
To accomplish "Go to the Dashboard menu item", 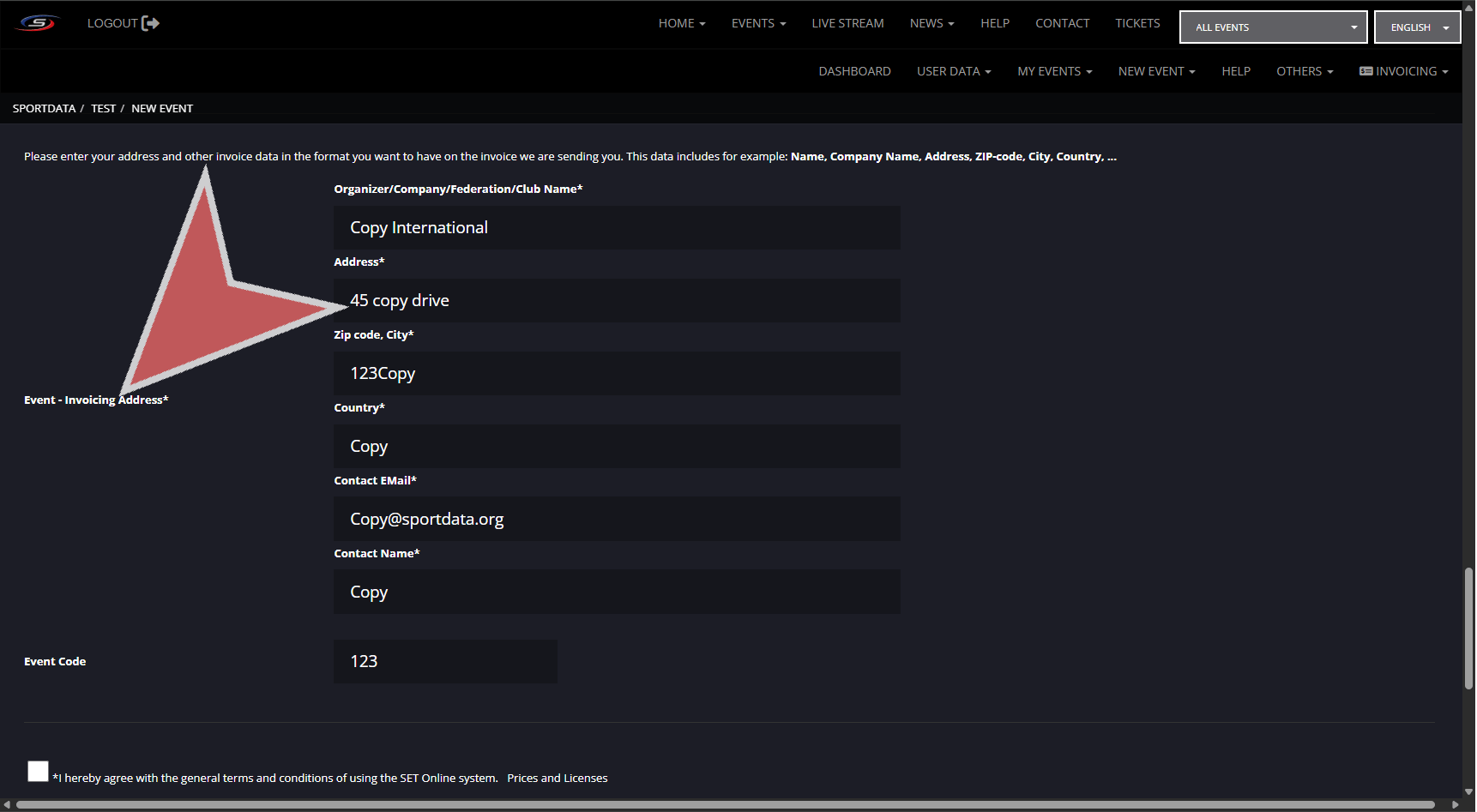I will (854, 71).
